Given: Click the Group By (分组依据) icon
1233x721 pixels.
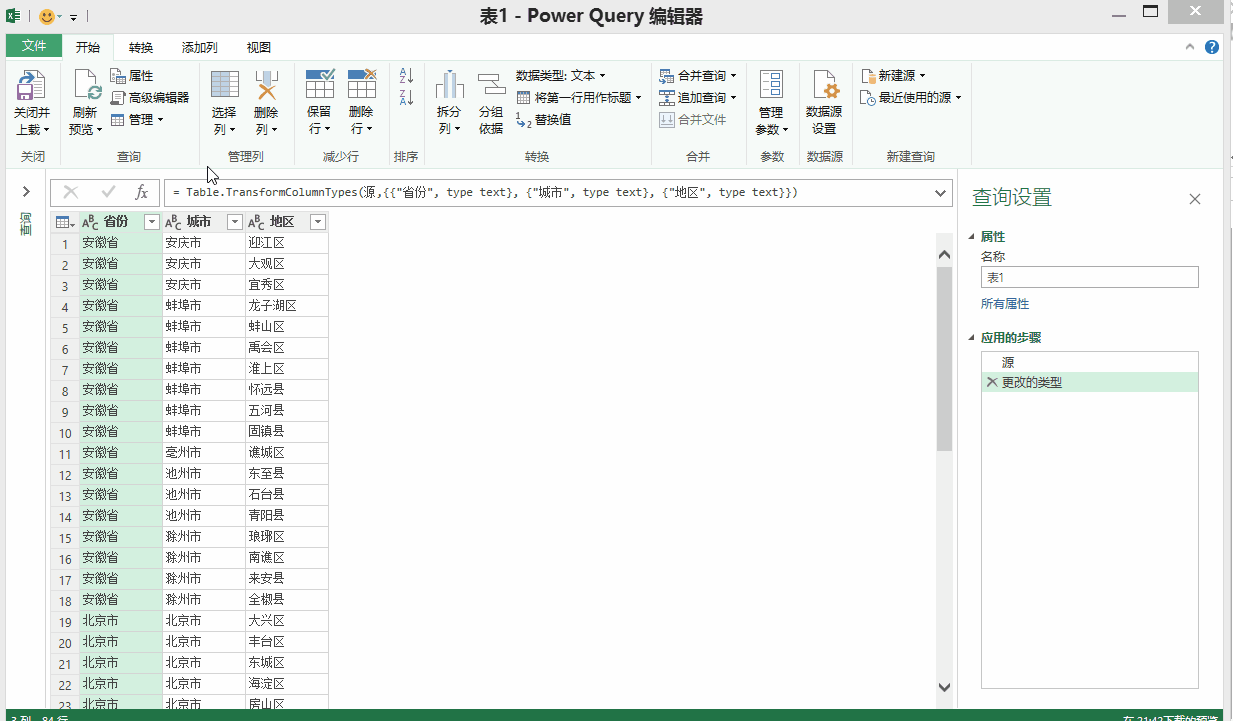Looking at the screenshot, I should (x=490, y=86).
